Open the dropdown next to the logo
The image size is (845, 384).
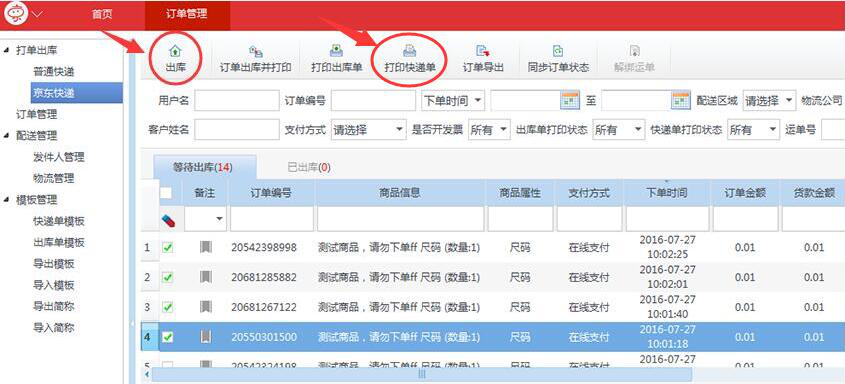[38, 15]
